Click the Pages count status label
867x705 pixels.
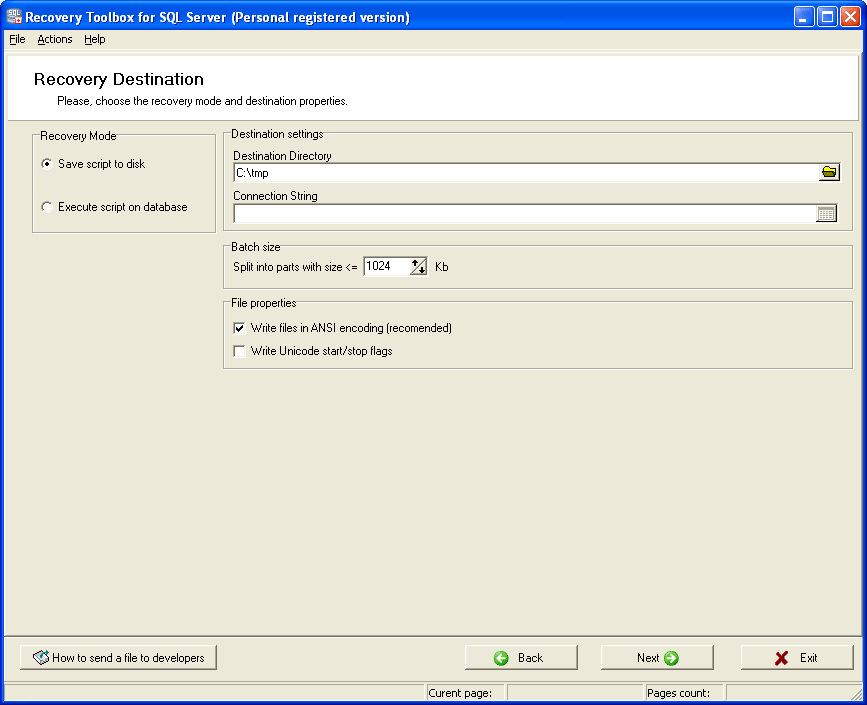(x=678, y=693)
